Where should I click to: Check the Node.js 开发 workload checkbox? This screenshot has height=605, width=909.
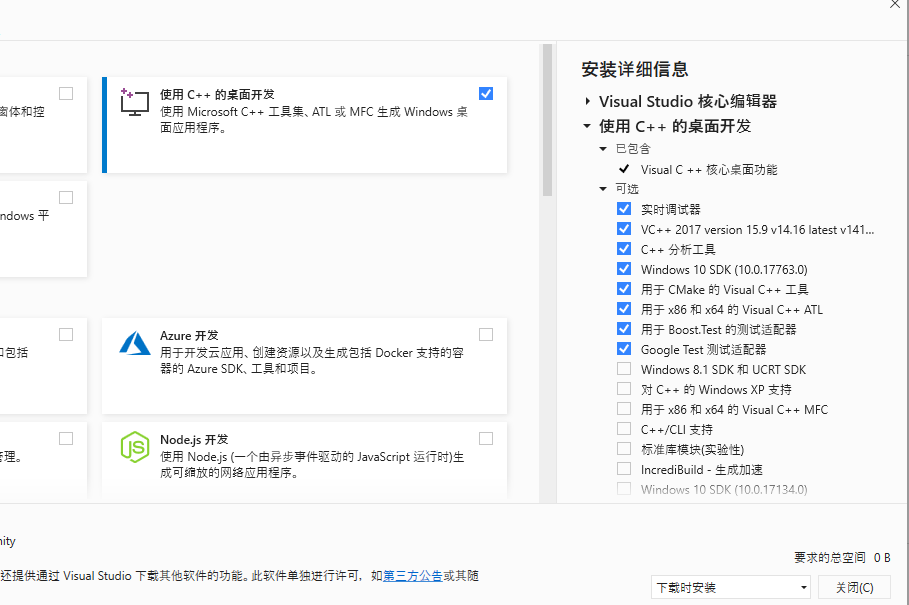pos(486,438)
